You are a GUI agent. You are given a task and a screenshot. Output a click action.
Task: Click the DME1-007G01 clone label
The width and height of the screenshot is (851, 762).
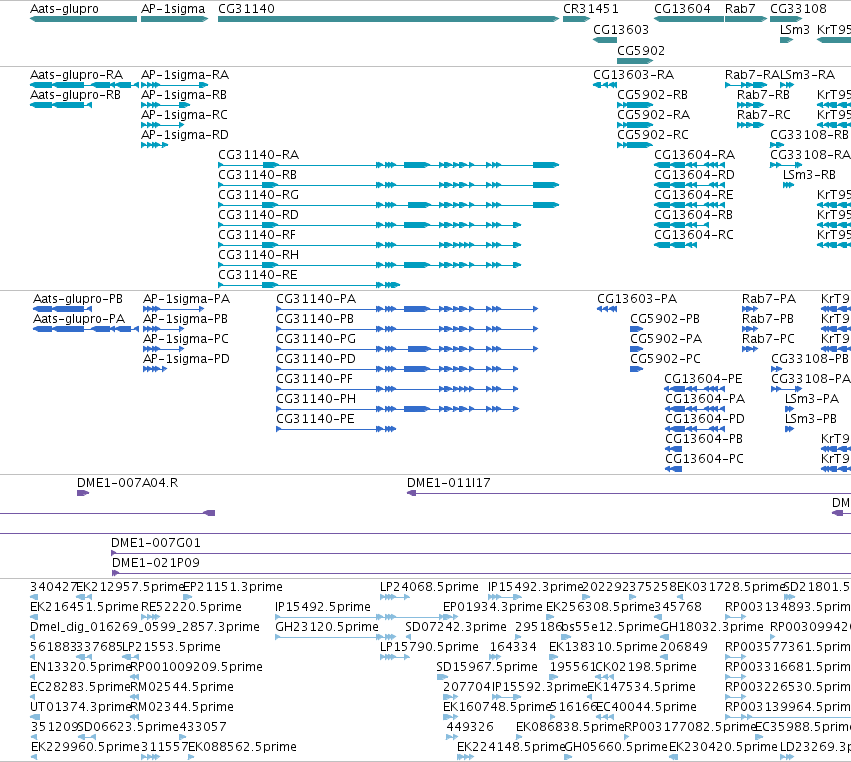[x=156, y=543]
